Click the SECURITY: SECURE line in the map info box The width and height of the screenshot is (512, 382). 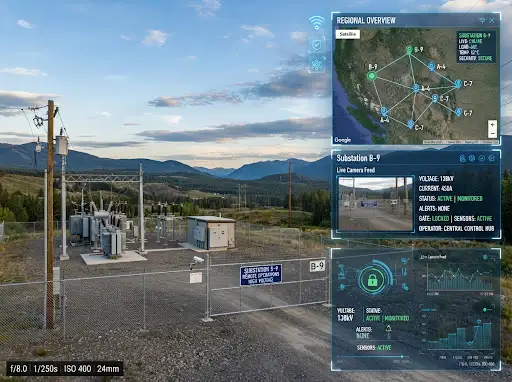(475, 58)
